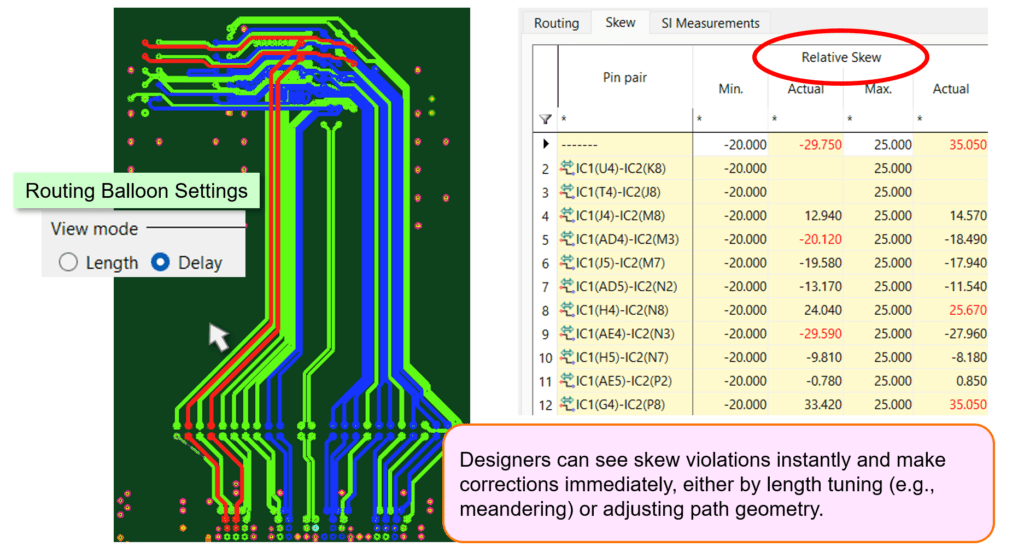Click the 33.420 value cell
The height and width of the screenshot is (559, 1024).
click(x=823, y=404)
